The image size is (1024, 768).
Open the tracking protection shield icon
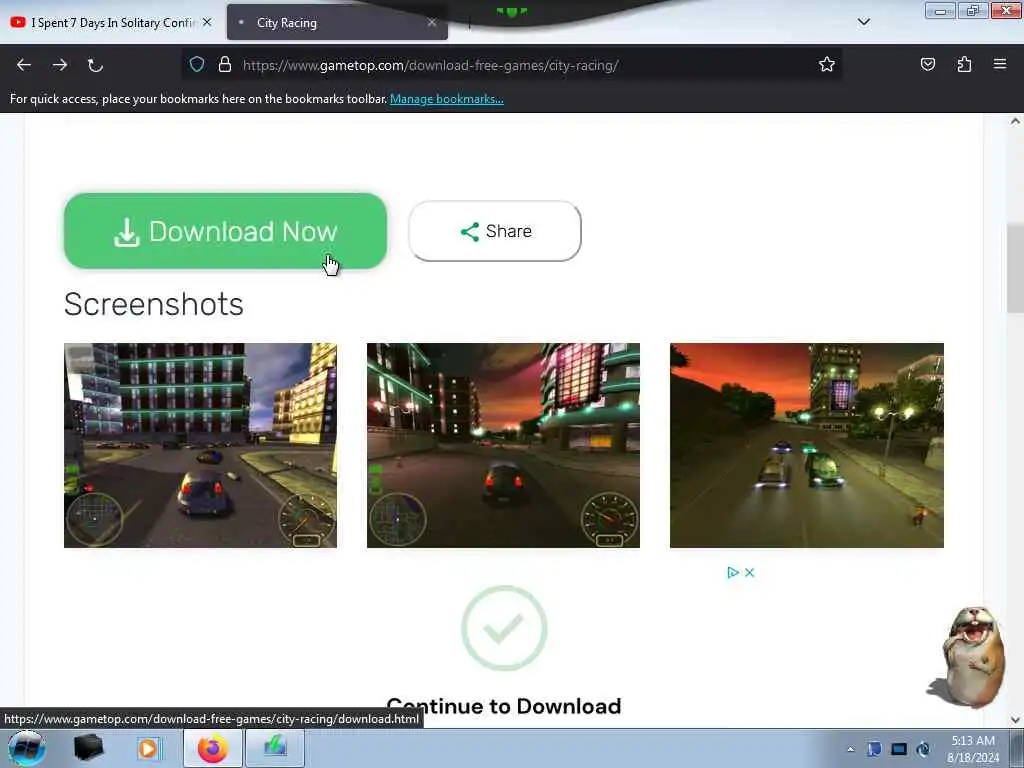197,64
